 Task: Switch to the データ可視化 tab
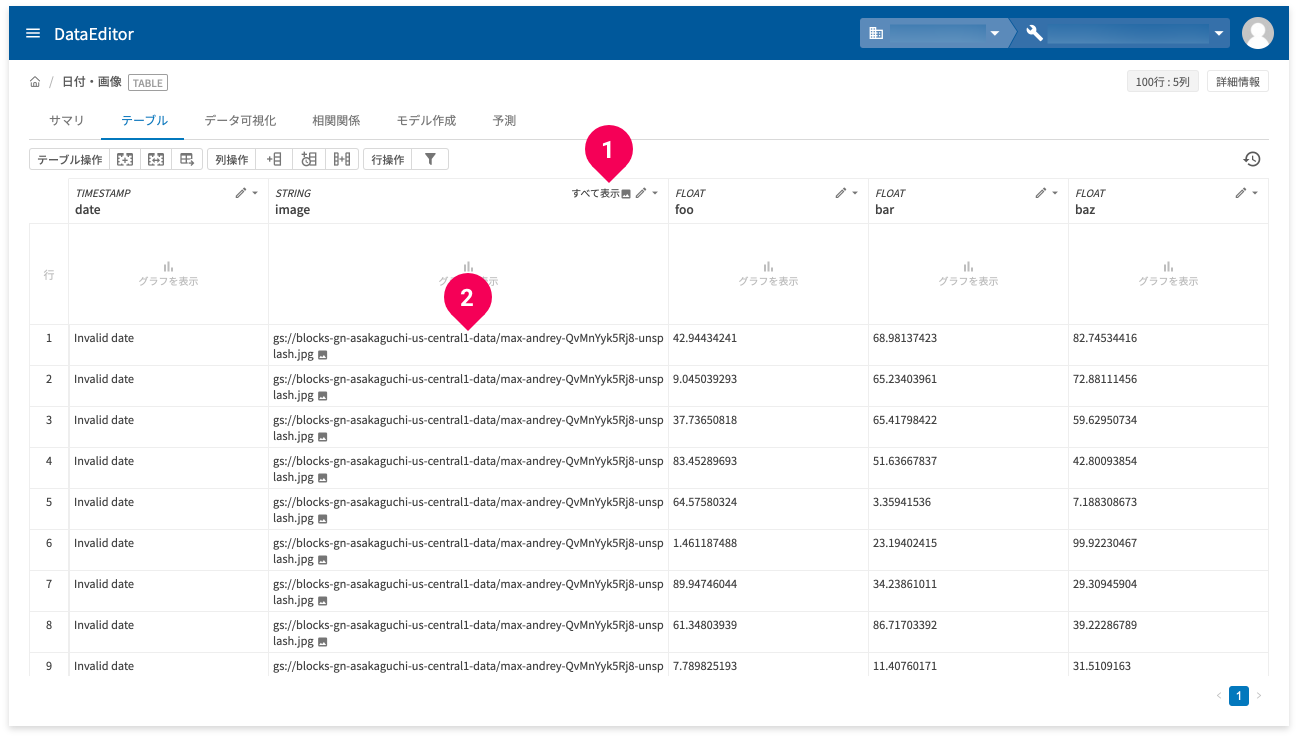click(x=240, y=120)
